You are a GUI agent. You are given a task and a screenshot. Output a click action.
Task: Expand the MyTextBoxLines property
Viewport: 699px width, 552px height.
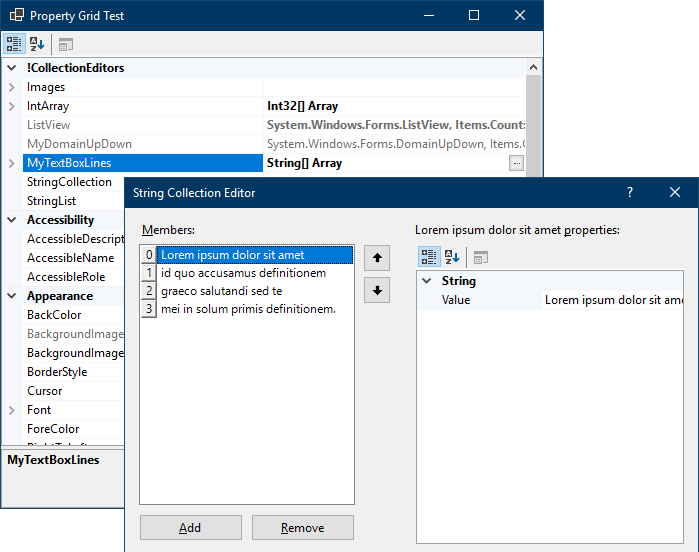[x=12, y=163]
